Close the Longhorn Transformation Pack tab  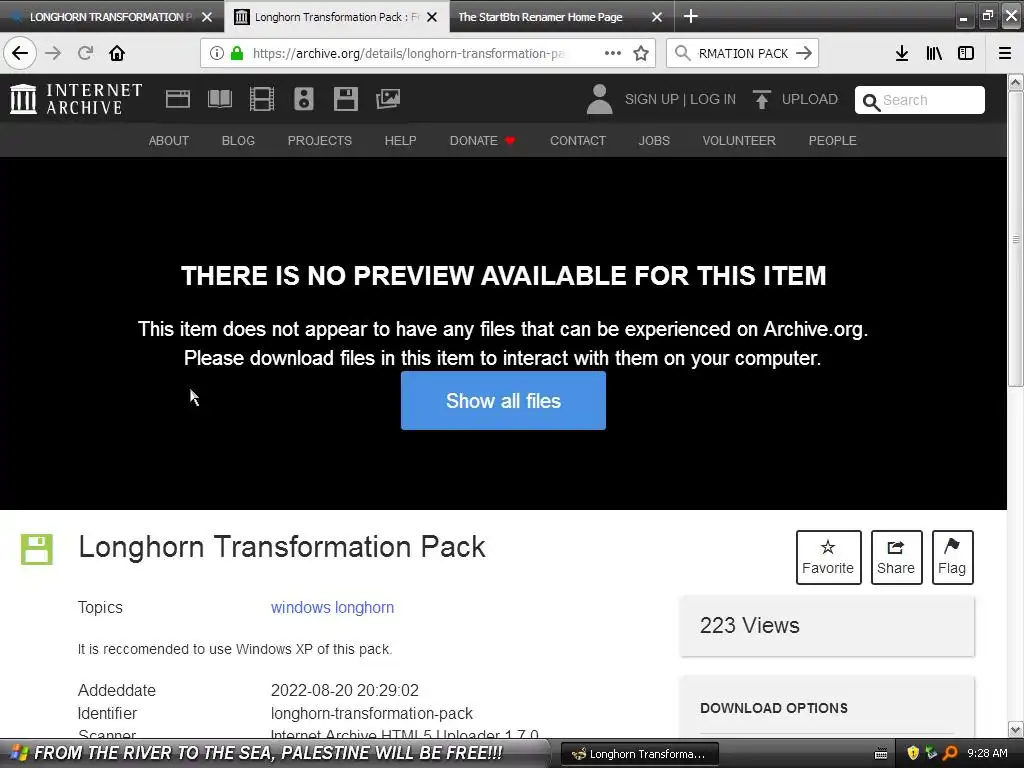(432, 17)
